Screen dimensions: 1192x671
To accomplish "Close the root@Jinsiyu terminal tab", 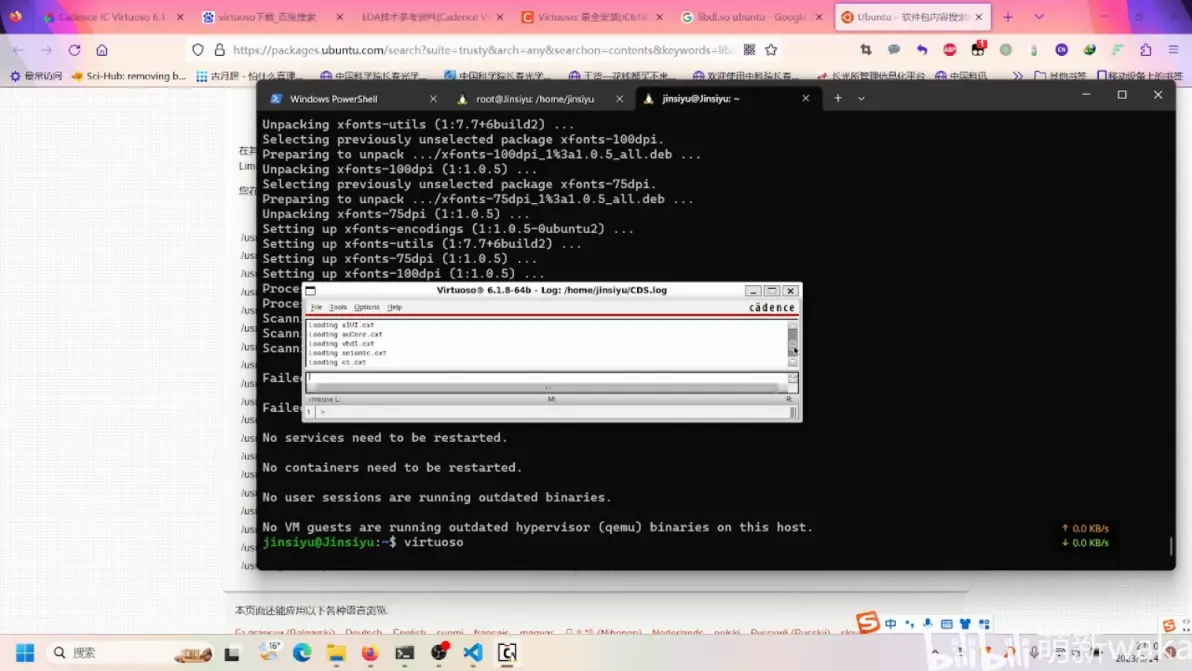I will click(620, 99).
